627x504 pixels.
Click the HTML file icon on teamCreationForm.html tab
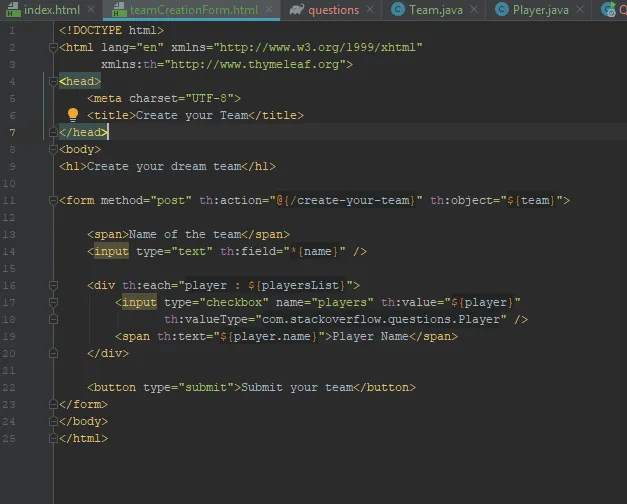[x=119, y=10]
